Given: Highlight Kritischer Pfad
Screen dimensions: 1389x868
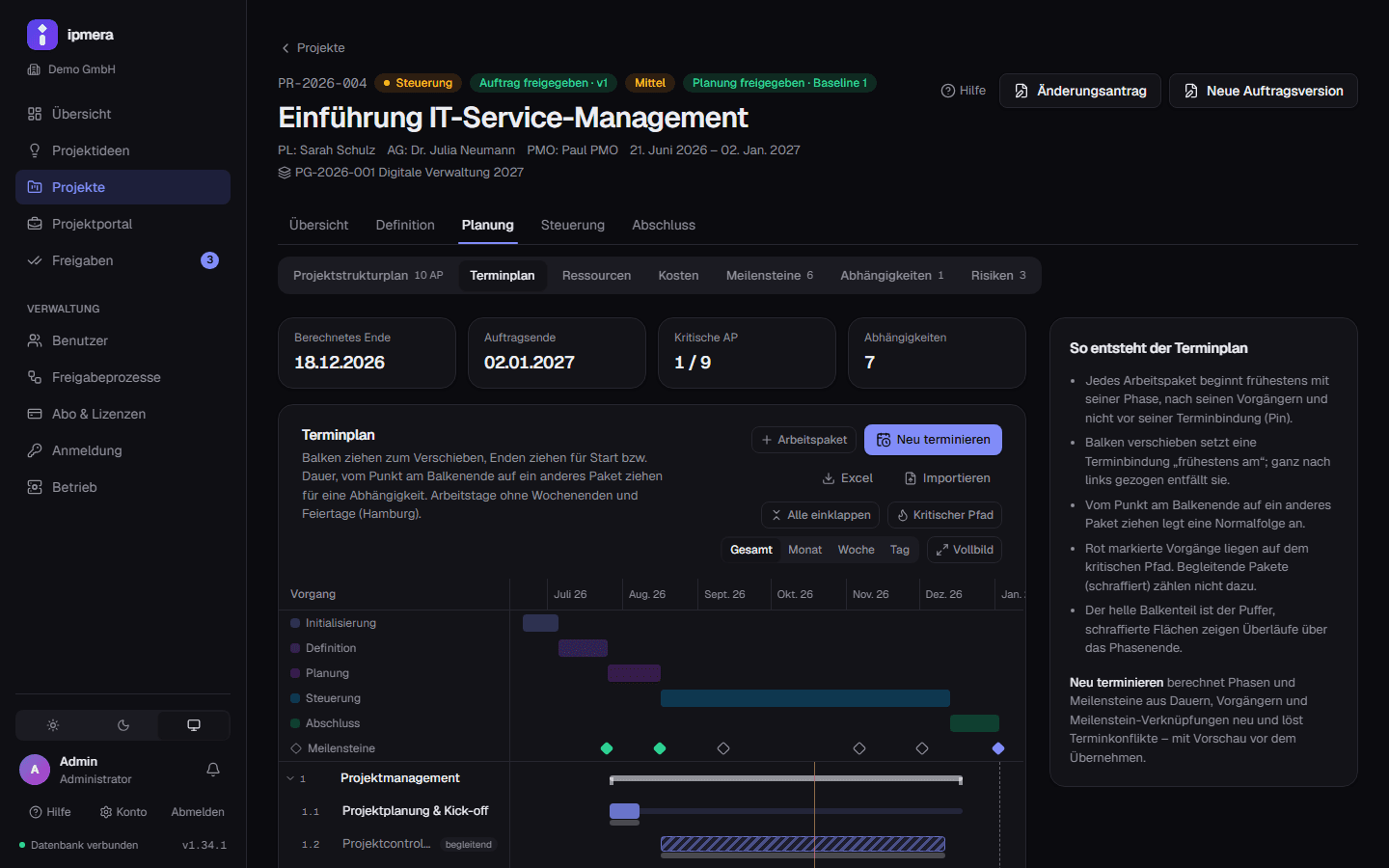Looking at the screenshot, I should click(x=944, y=515).
